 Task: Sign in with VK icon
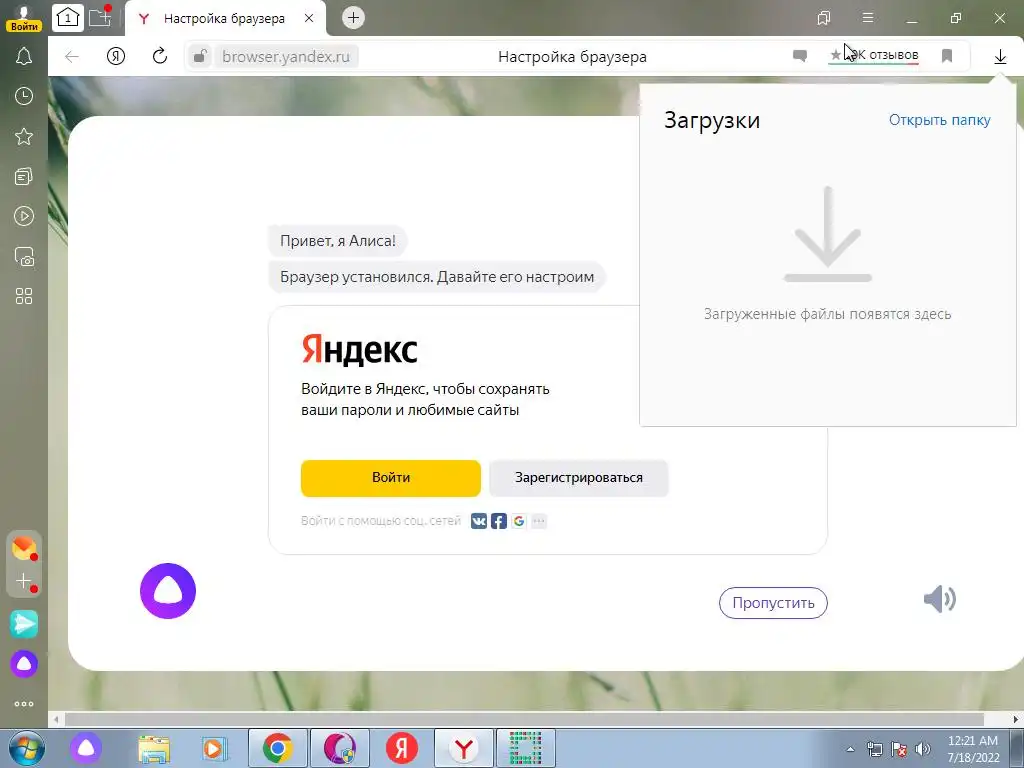click(479, 521)
